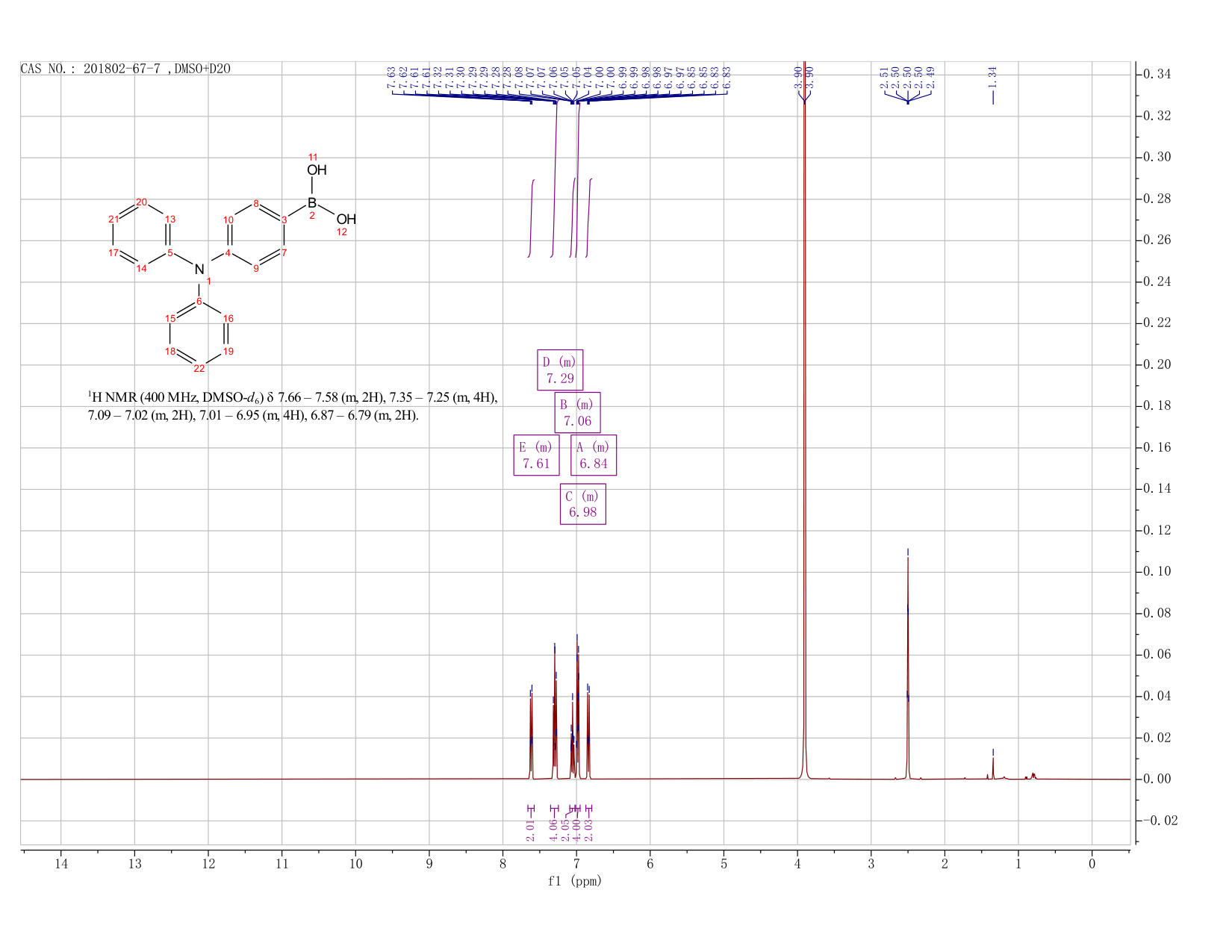This screenshot has height=952, width=1232.
Task: Click x-axis tick label 7
Action: pos(576,863)
